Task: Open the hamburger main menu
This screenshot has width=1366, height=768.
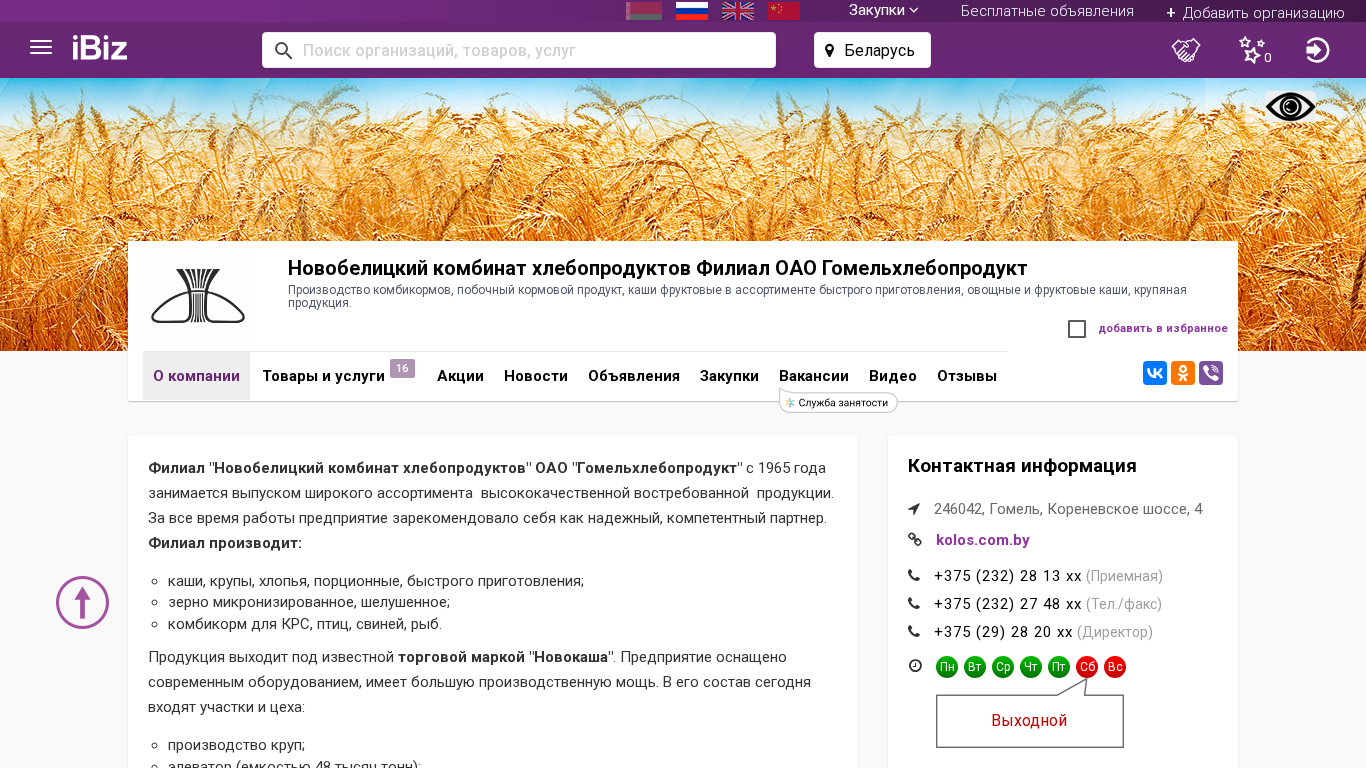Action: tap(41, 48)
